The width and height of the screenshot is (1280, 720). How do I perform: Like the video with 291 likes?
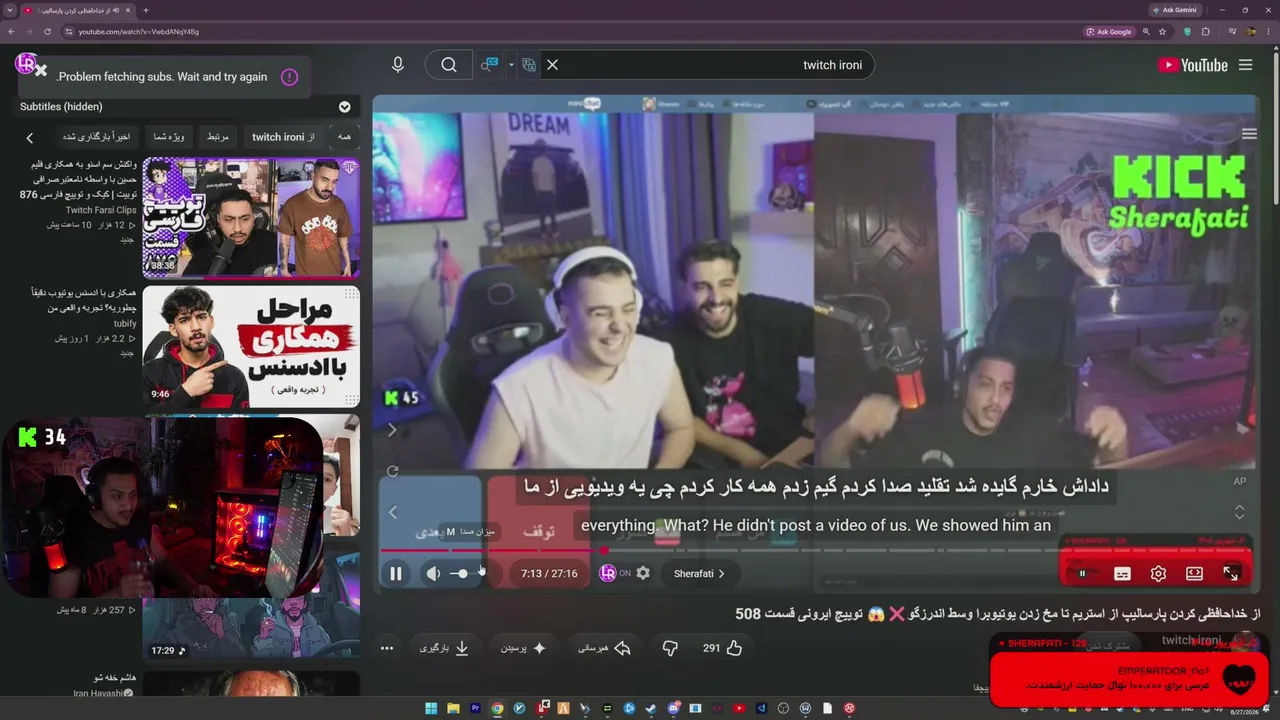pyautogui.click(x=722, y=648)
